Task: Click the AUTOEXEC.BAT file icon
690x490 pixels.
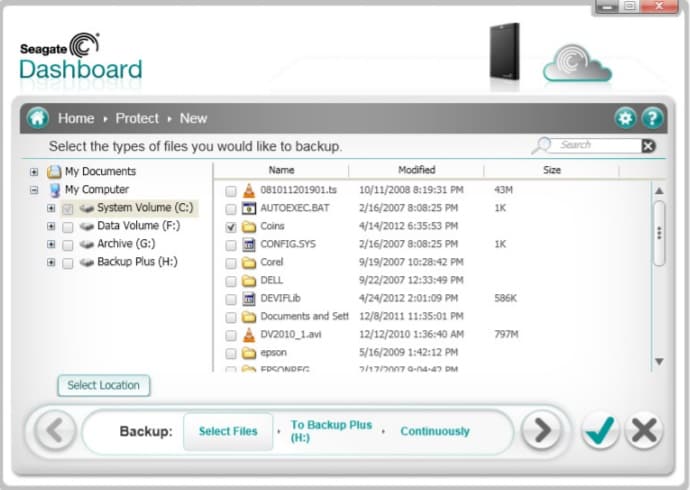Action: click(x=249, y=208)
